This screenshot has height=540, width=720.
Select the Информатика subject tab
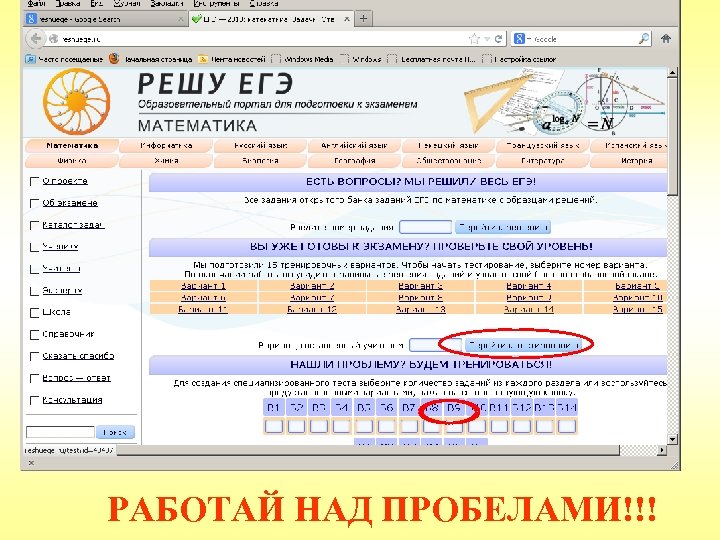[166, 146]
